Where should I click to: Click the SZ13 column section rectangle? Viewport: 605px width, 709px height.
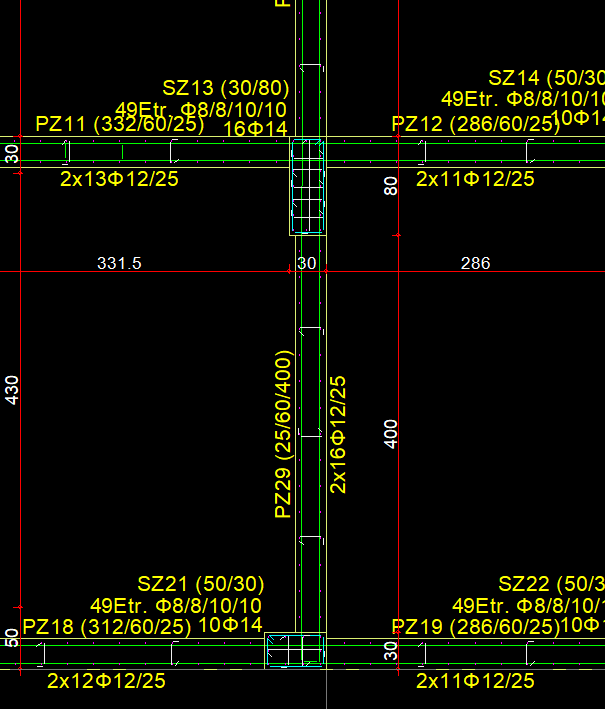(308, 187)
